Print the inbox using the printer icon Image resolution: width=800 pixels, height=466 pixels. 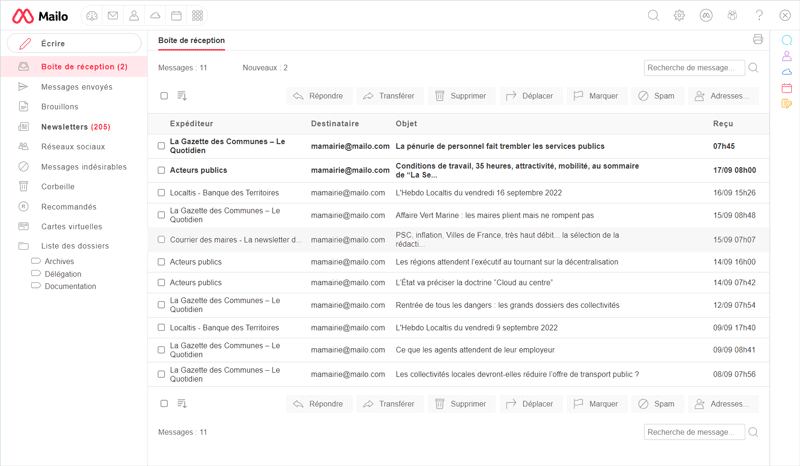757,40
